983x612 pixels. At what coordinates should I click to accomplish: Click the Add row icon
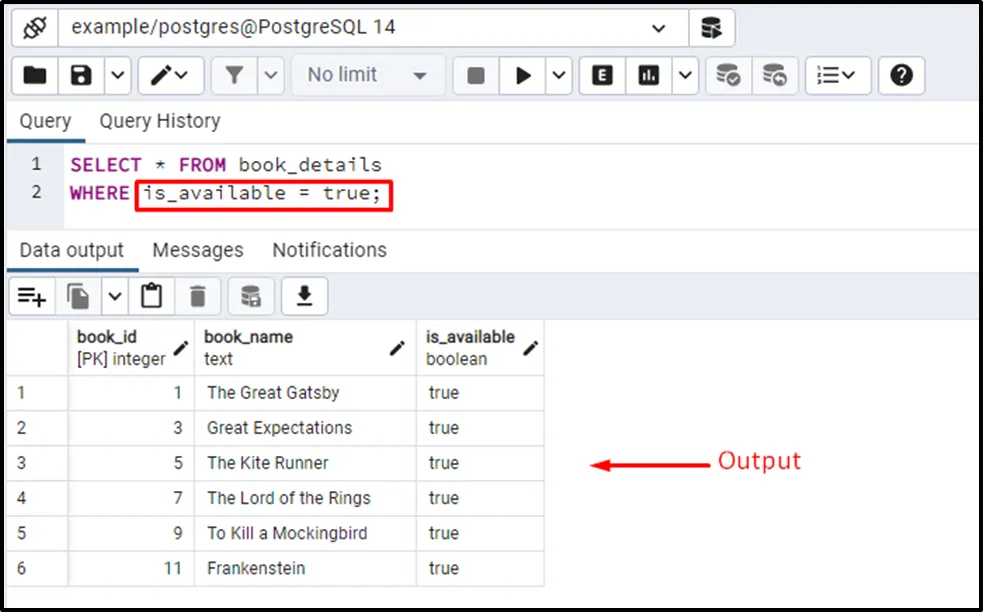(32, 296)
